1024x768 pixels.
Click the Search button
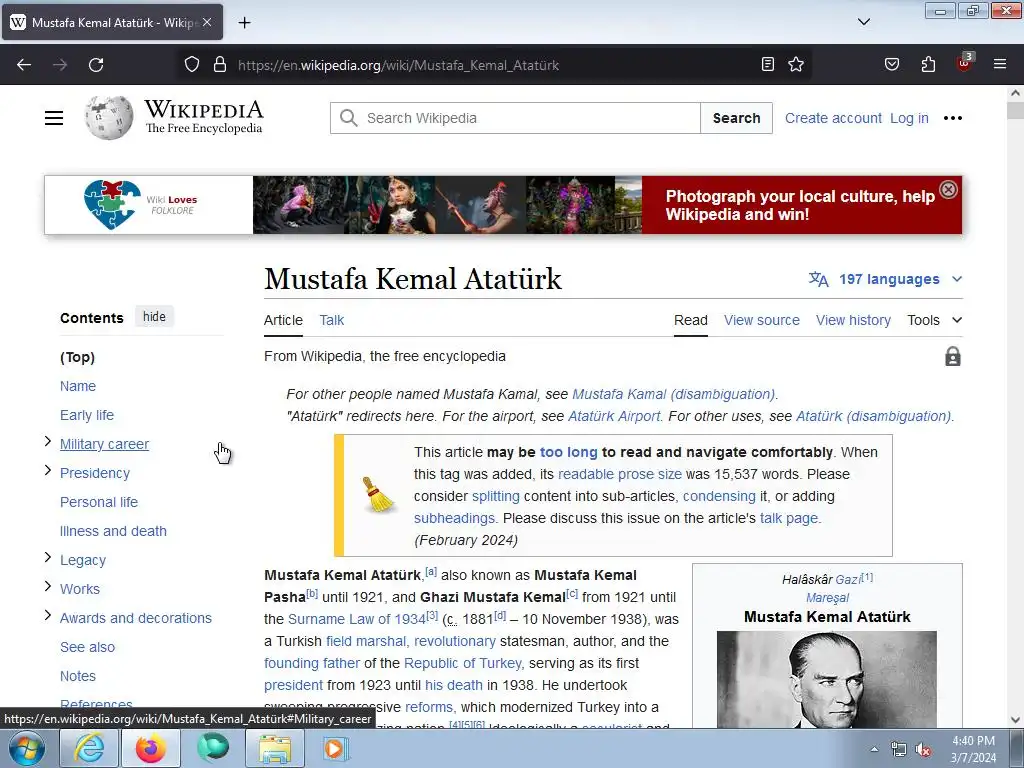click(x=736, y=118)
